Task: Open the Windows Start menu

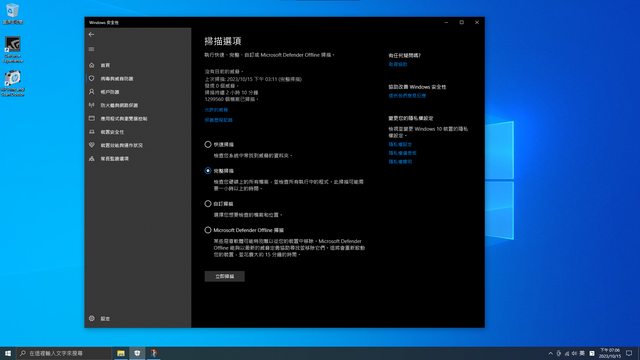Action: click(x=8, y=353)
